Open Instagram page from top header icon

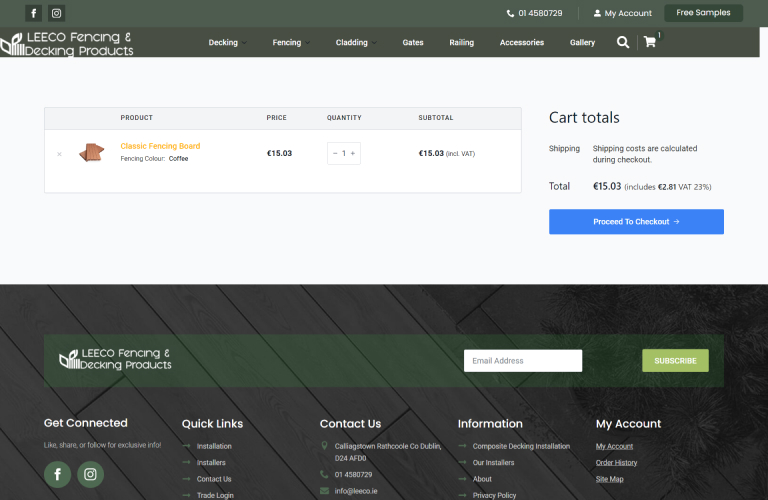tap(56, 13)
